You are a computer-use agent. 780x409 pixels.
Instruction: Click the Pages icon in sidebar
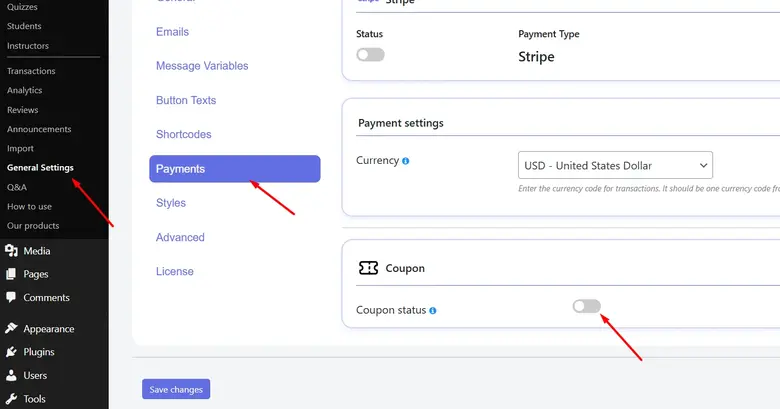11,274
